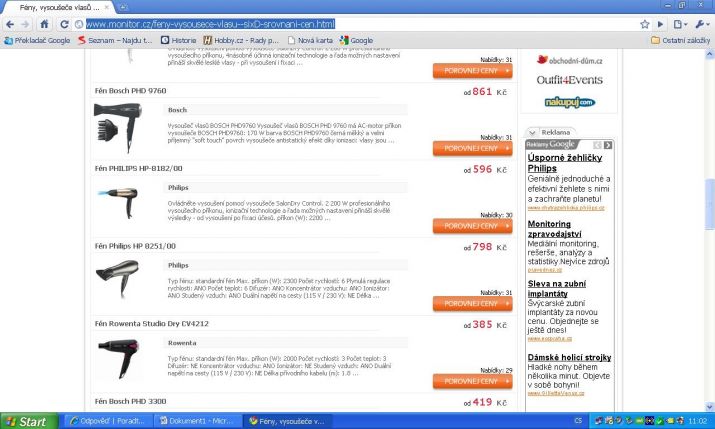Open obchodní-dům.cz shop logo
Screen dimensions: 715x429
click(x=570, y=60)
